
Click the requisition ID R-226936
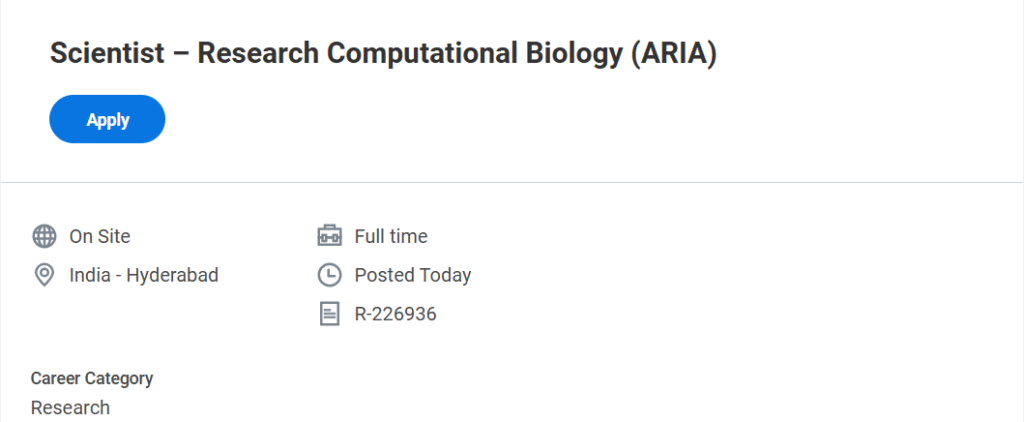click(x=395, y=314)
